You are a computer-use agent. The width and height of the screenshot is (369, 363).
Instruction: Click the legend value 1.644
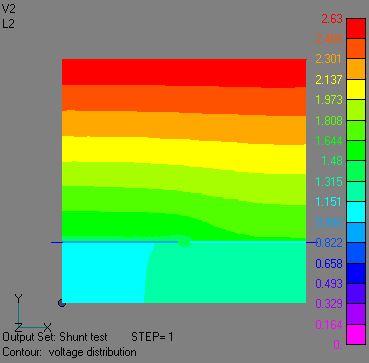(329, 141)
